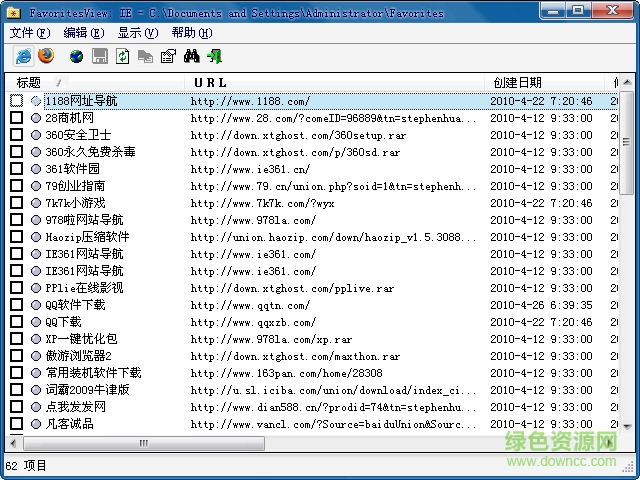Click the bookmark icon beside 7k7k小游戏
Image resolution: width=640 pixels, height=480 pixels.
point(36,203)
